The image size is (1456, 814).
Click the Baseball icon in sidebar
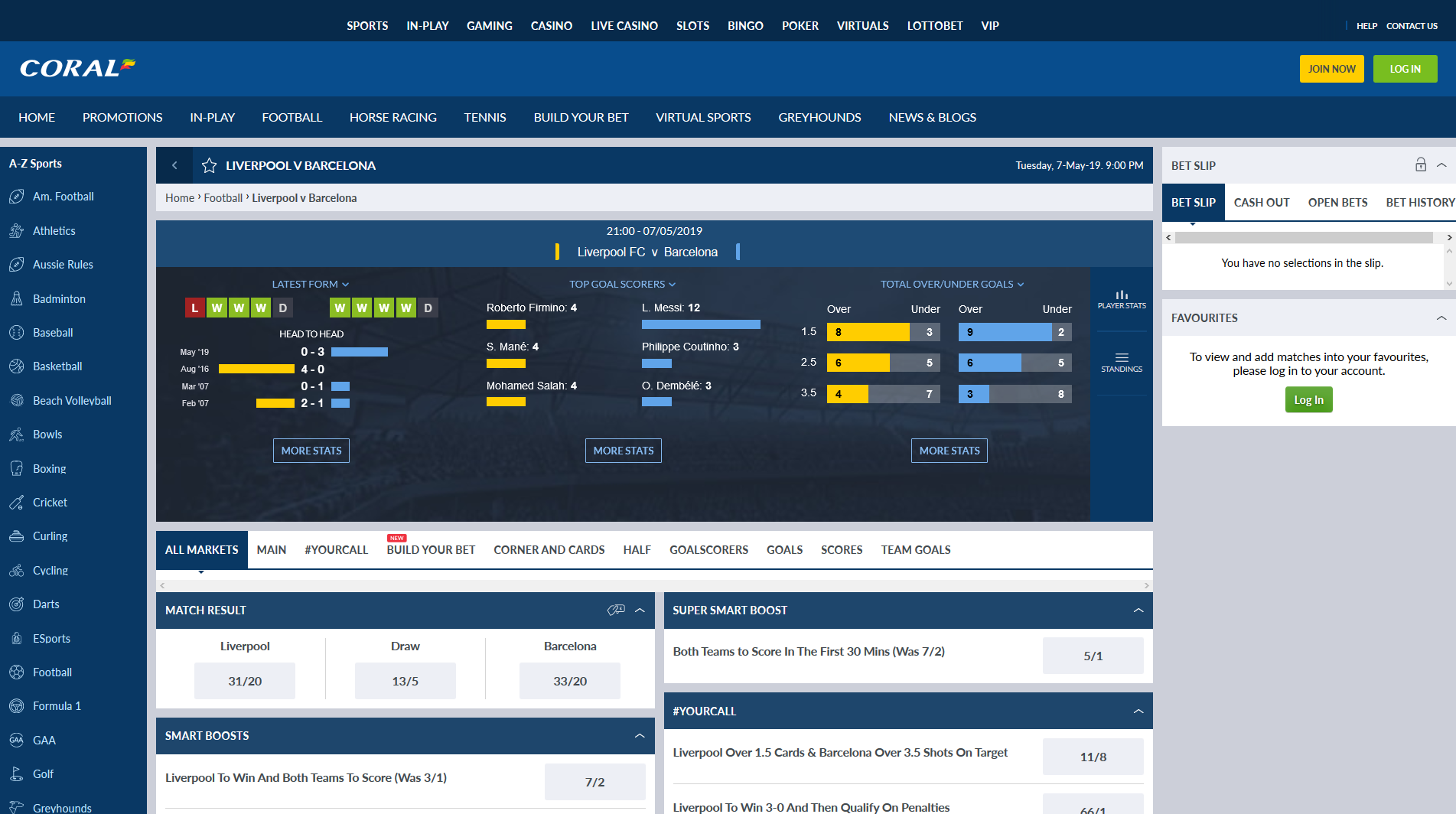click(17, 333)
